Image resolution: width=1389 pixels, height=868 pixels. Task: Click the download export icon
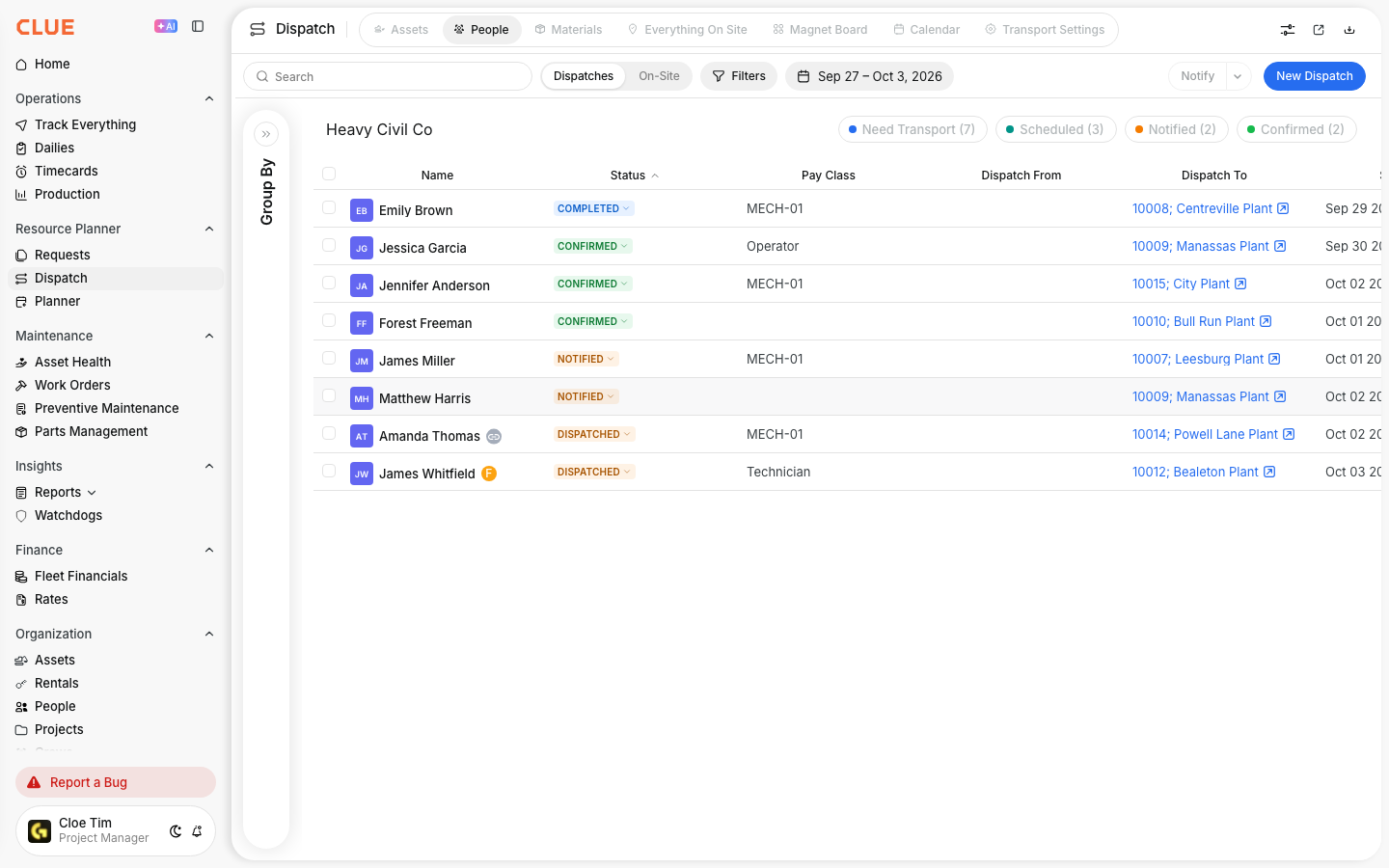tap(1349, 30)
